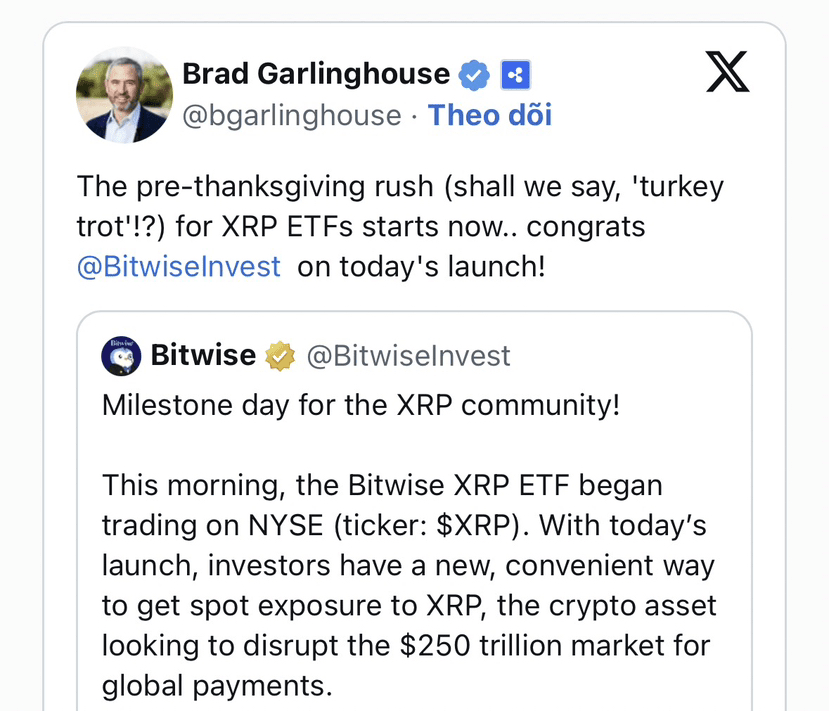
Task: Click the Bitwise display name
Action: point(203,355)
